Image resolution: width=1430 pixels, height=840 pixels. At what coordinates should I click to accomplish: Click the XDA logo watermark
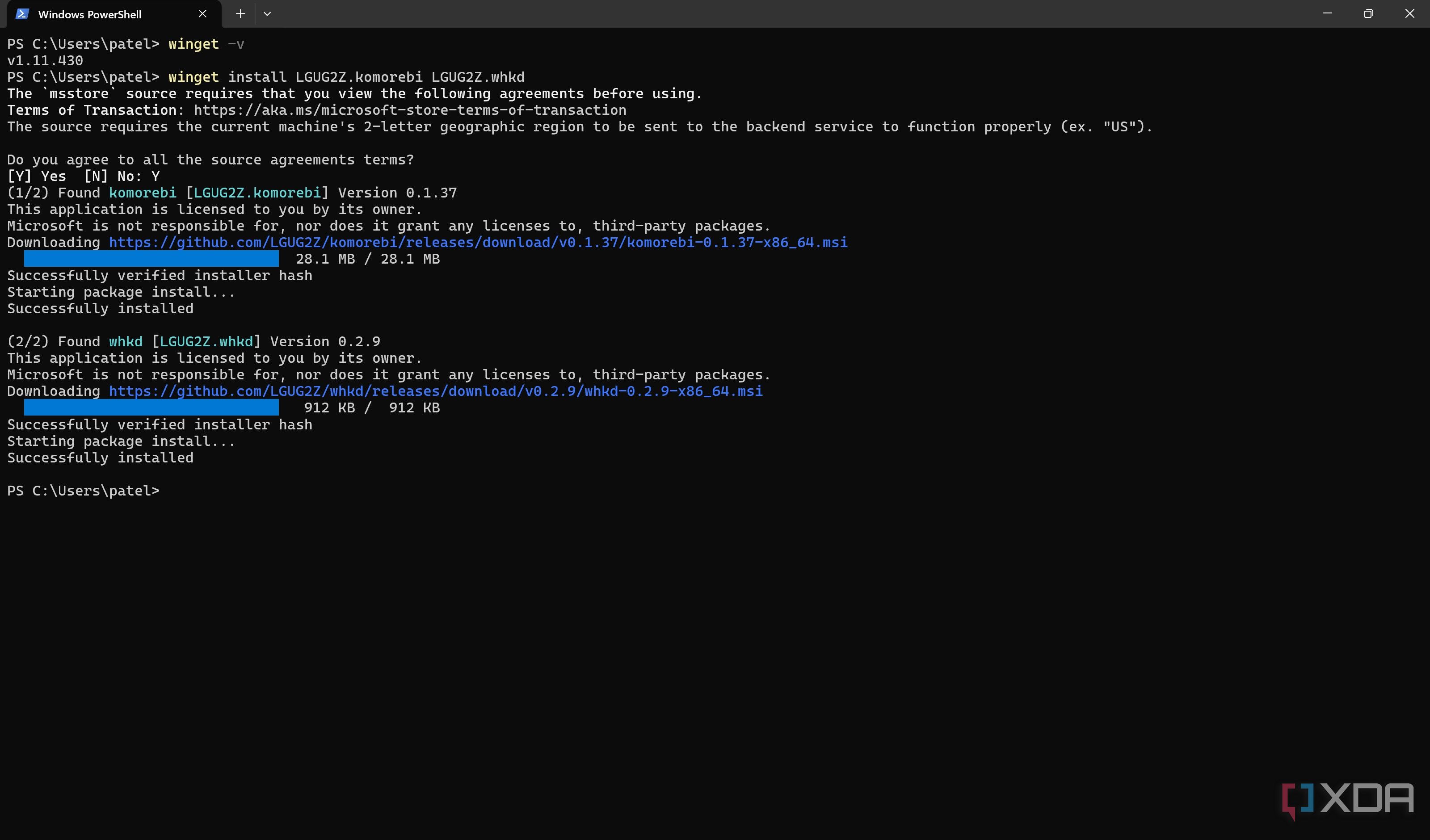(1347, 800)
